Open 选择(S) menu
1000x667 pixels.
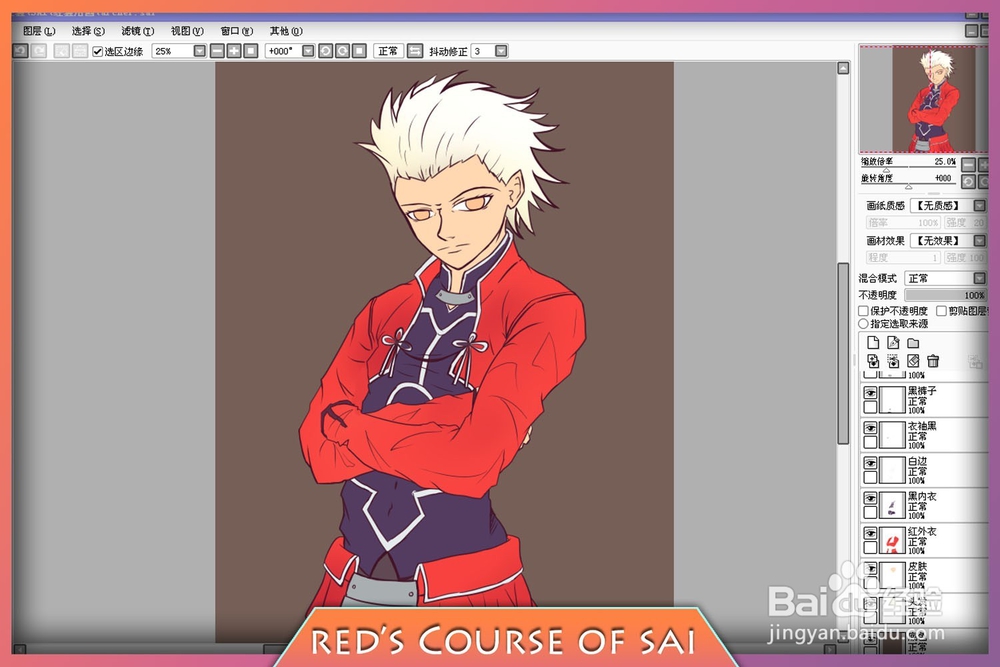click(88, 31)
